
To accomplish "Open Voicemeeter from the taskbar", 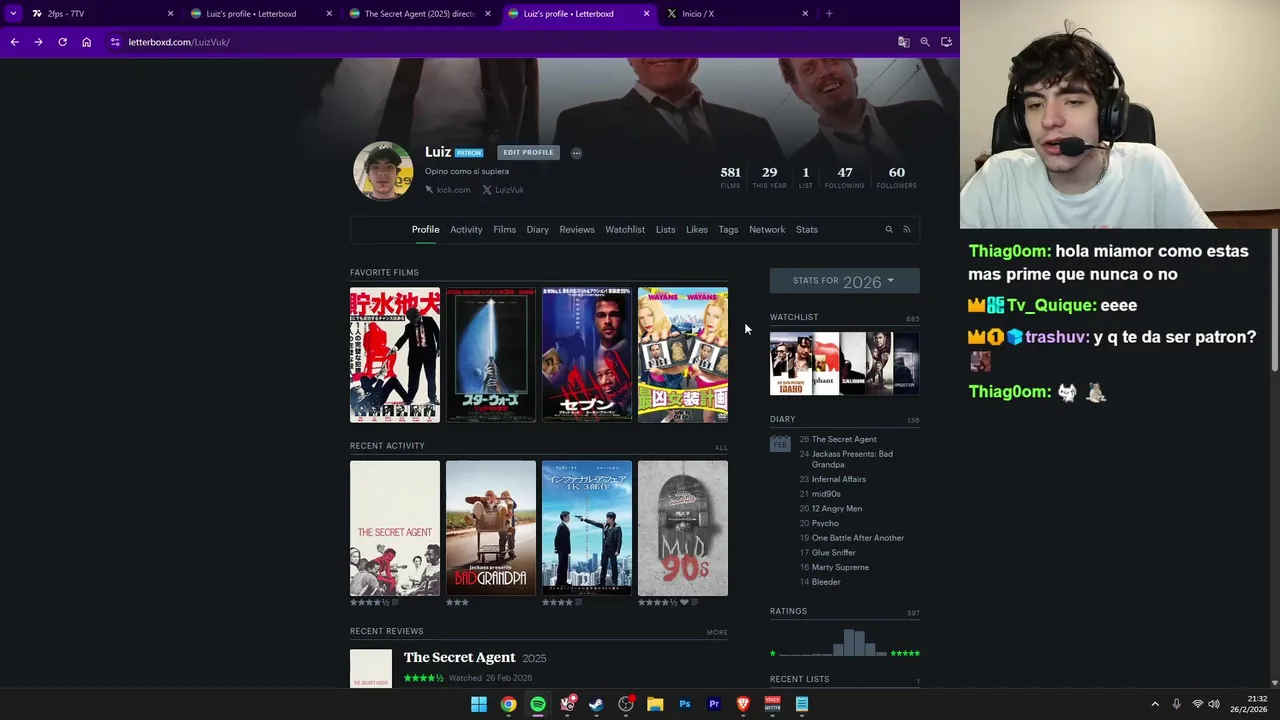I will (x=772, y=704).
